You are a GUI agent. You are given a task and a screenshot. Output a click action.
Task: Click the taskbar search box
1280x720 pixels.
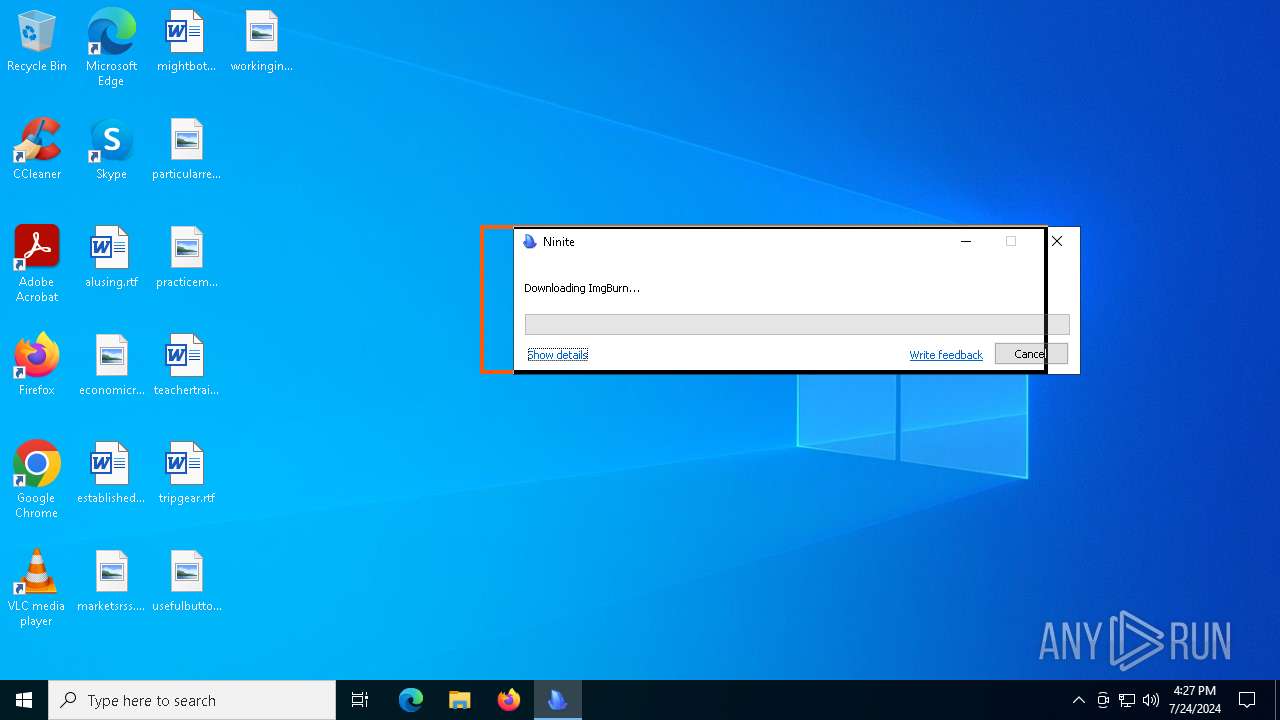tap(192, 700)
